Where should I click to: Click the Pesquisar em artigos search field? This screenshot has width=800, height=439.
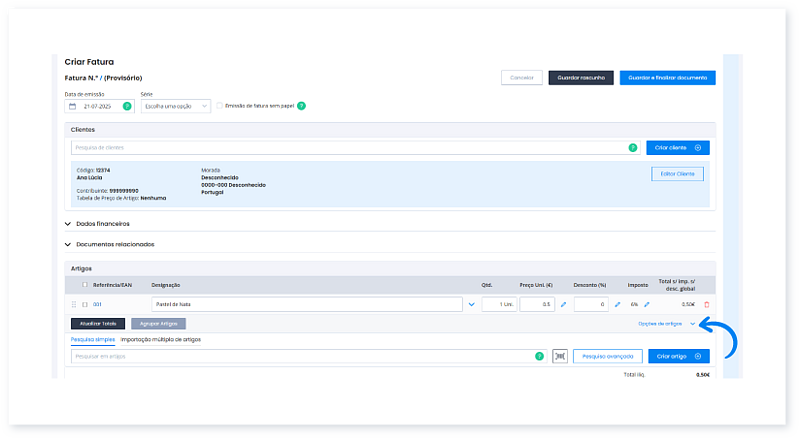[x=300, y=356]
